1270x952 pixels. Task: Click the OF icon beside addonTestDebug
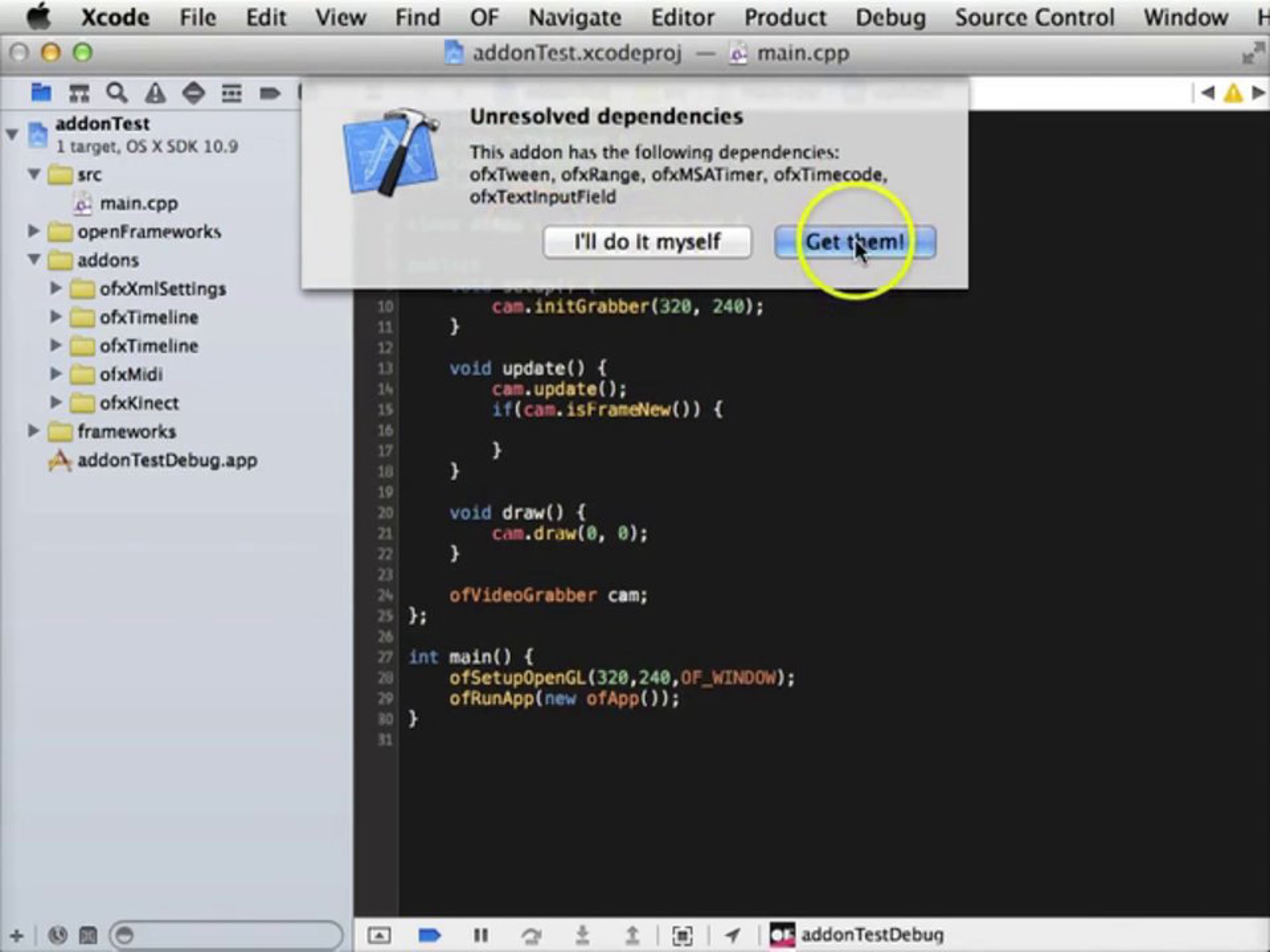(782, 936)
